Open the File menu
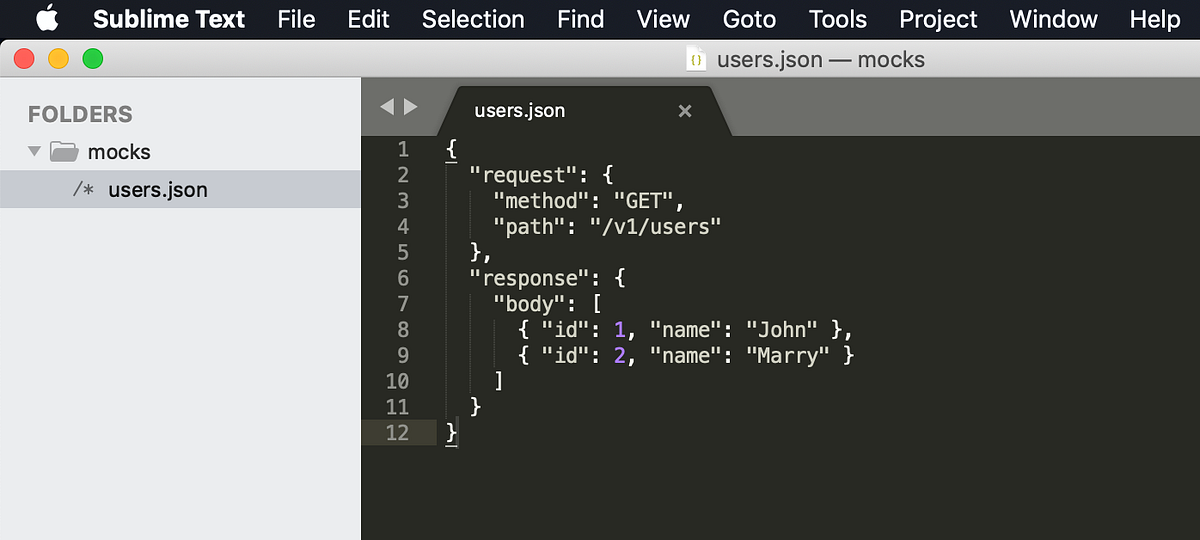 coord(296,19)
